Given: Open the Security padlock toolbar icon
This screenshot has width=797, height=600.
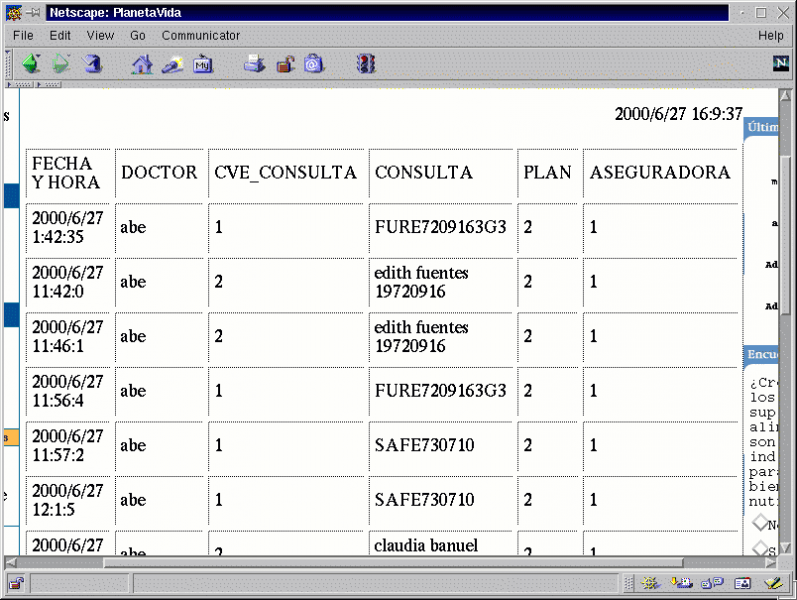Looking at the screenshot, I should [285, 64].
